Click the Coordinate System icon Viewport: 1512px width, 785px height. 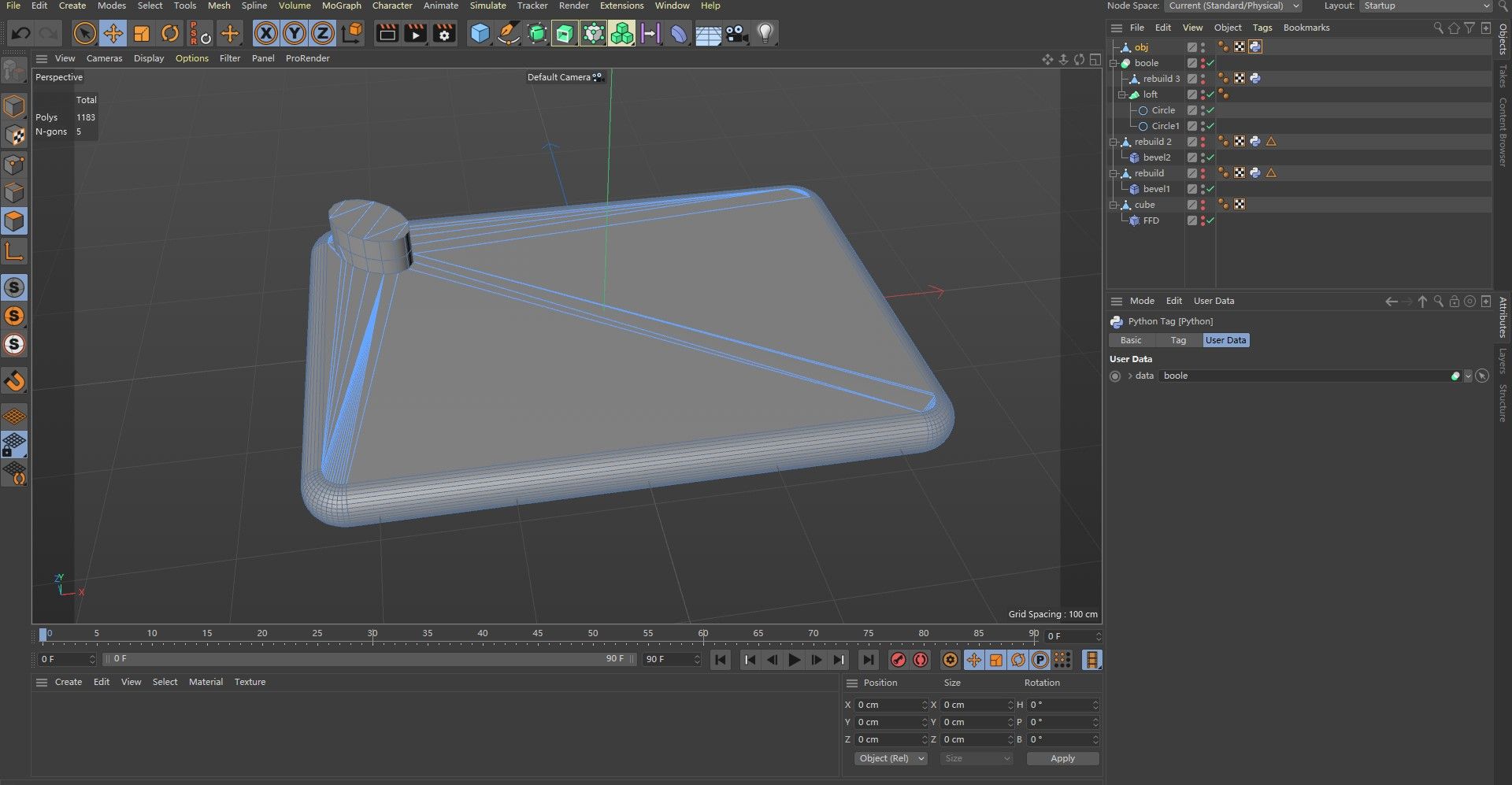353,33
